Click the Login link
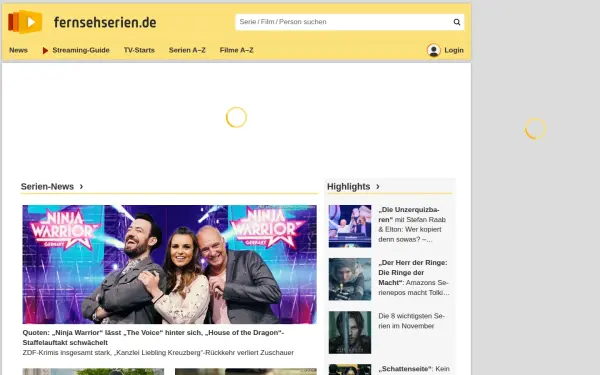This screenshot has height=375, width=600. [x=454, y=50]
